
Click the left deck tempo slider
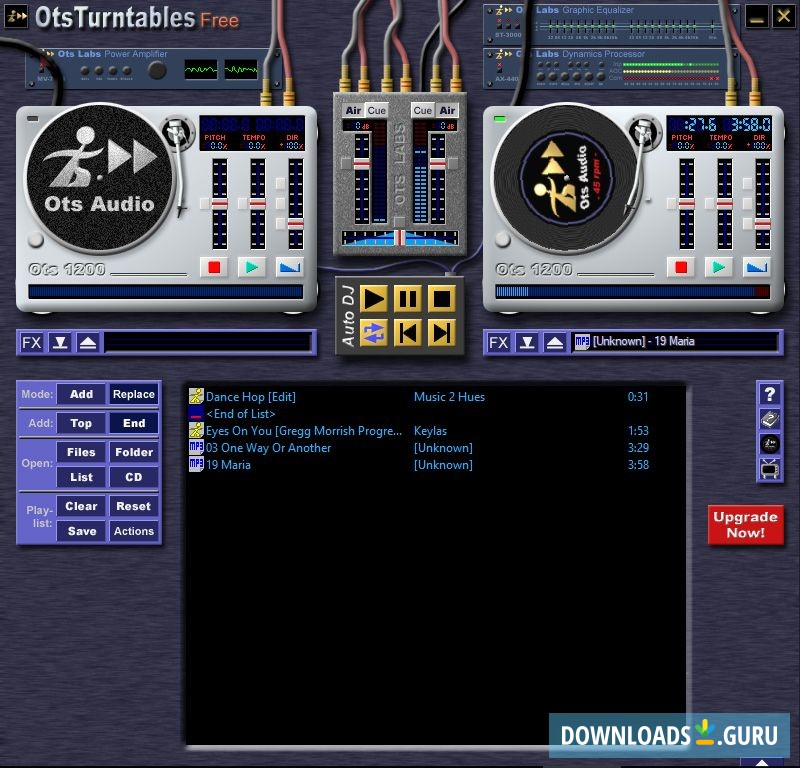tap(258, 204)
